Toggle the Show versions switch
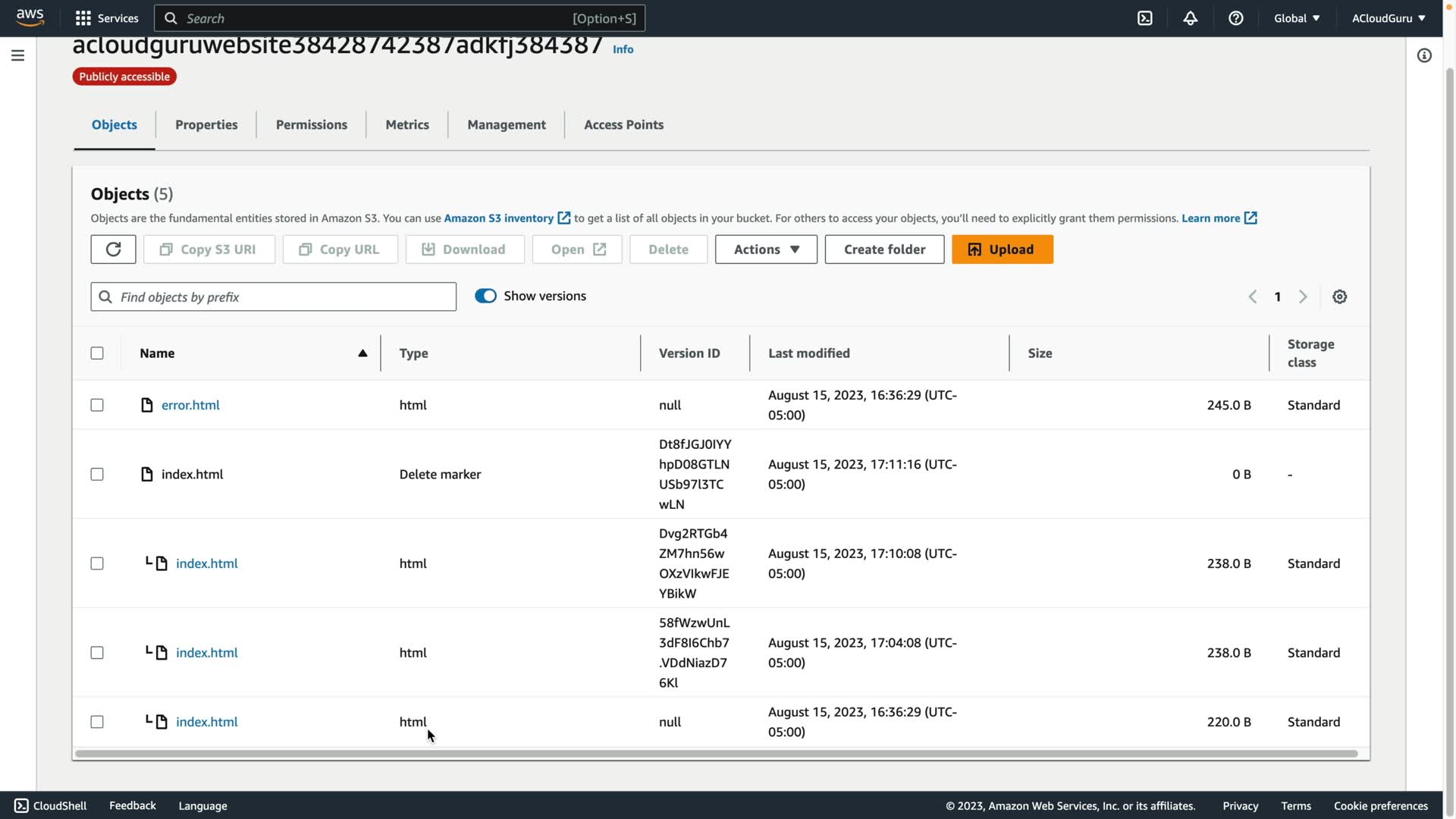 (x=485, y=297)
